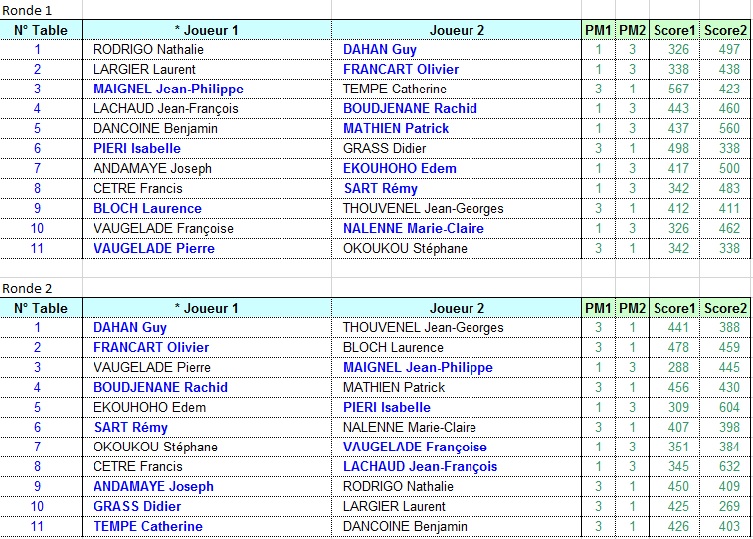
Task: Select 'TEMPE Catherine' in Ronde 2
Action: tap(148, 526)
